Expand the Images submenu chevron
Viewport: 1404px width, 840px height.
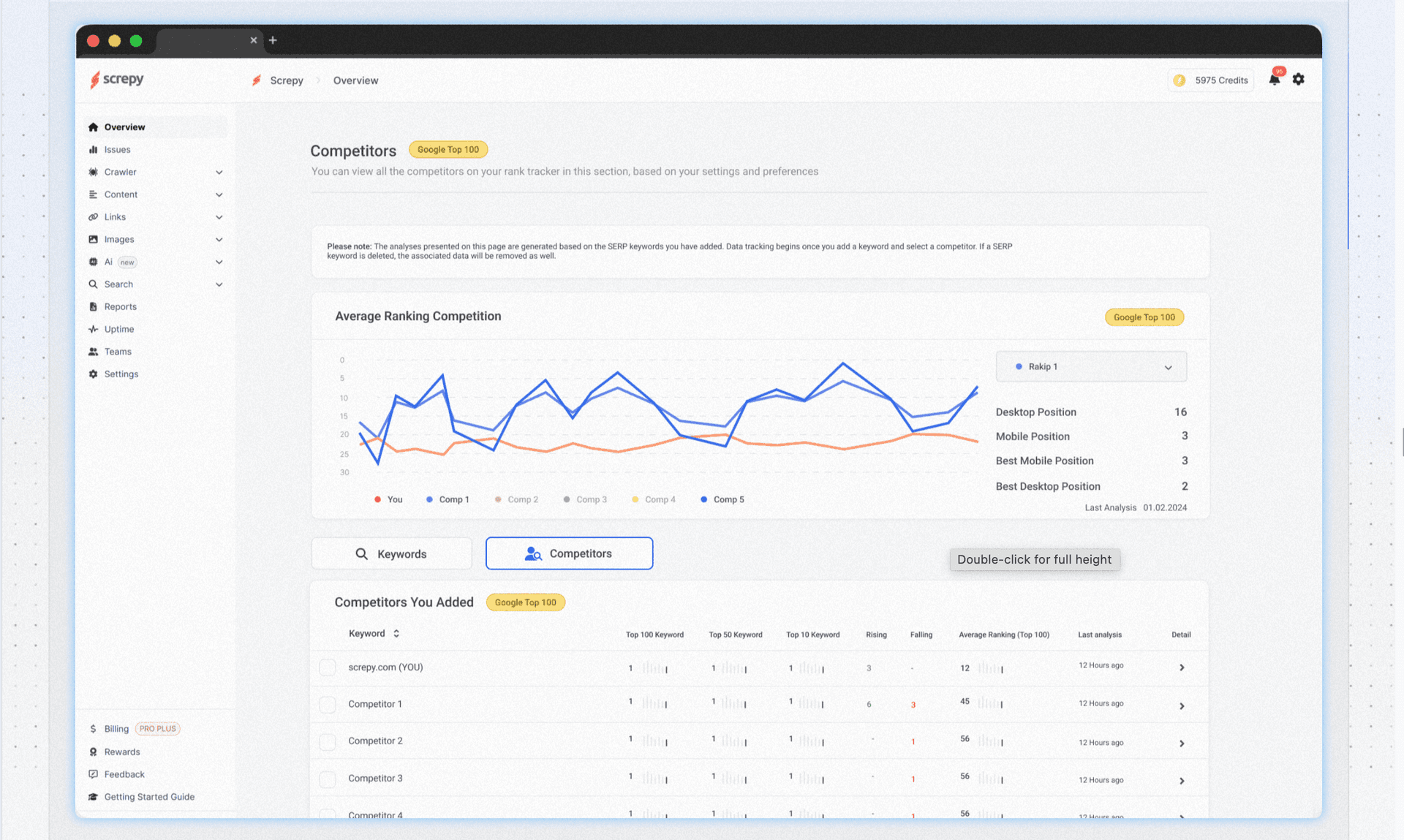click(219, 240)
